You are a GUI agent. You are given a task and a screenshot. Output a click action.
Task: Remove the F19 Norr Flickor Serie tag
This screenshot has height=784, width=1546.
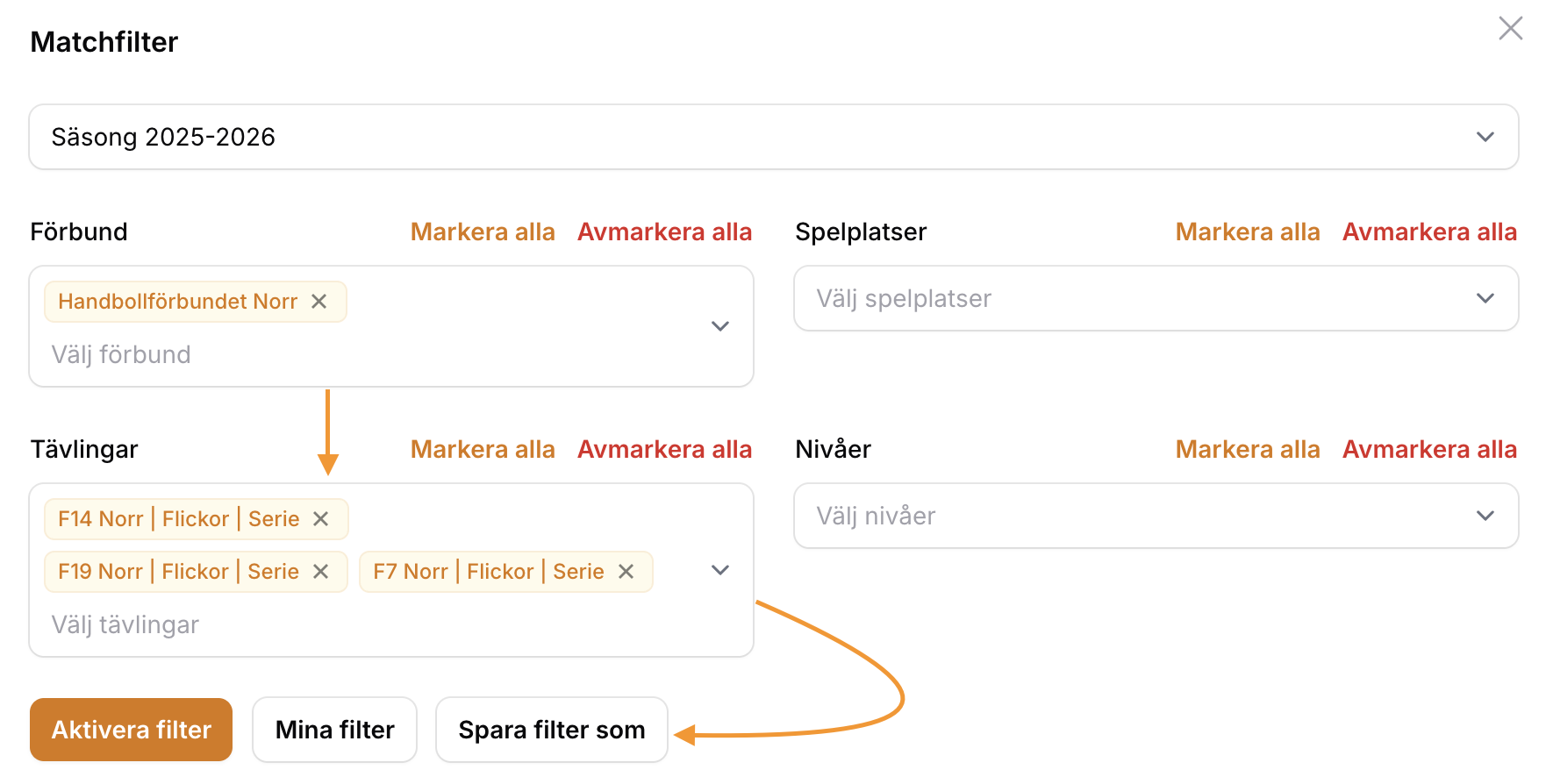[321, 572]
